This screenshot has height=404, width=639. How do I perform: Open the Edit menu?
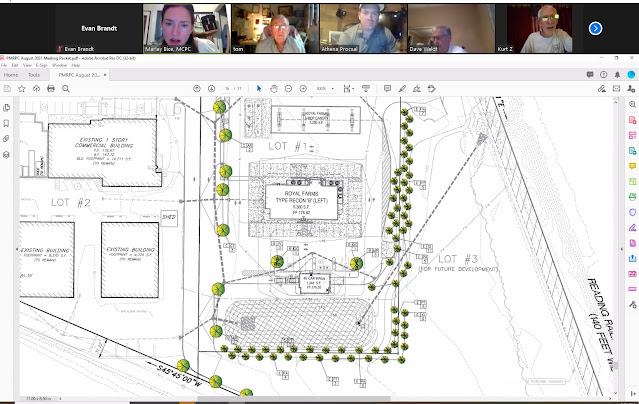coord(15,65)
